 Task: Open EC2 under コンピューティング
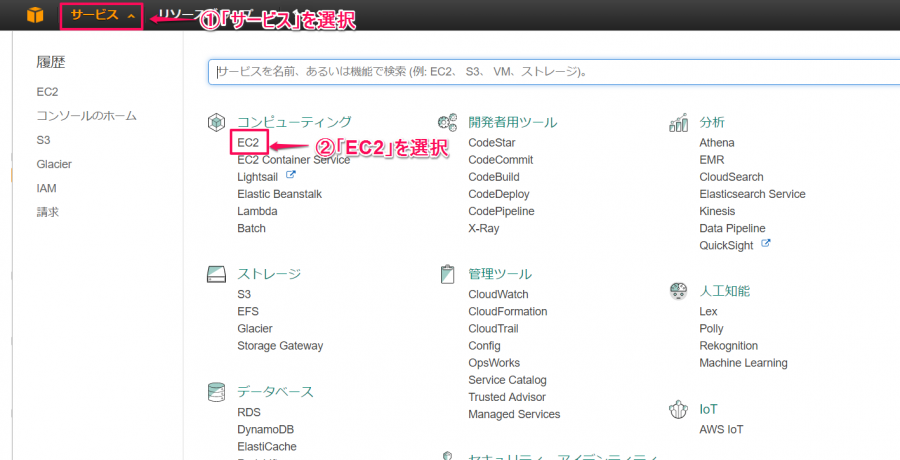[x=249, y=143]
